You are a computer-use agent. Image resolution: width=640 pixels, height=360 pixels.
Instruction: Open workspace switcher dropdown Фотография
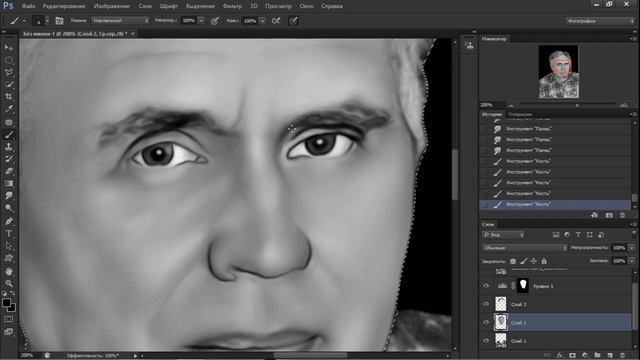600,20
